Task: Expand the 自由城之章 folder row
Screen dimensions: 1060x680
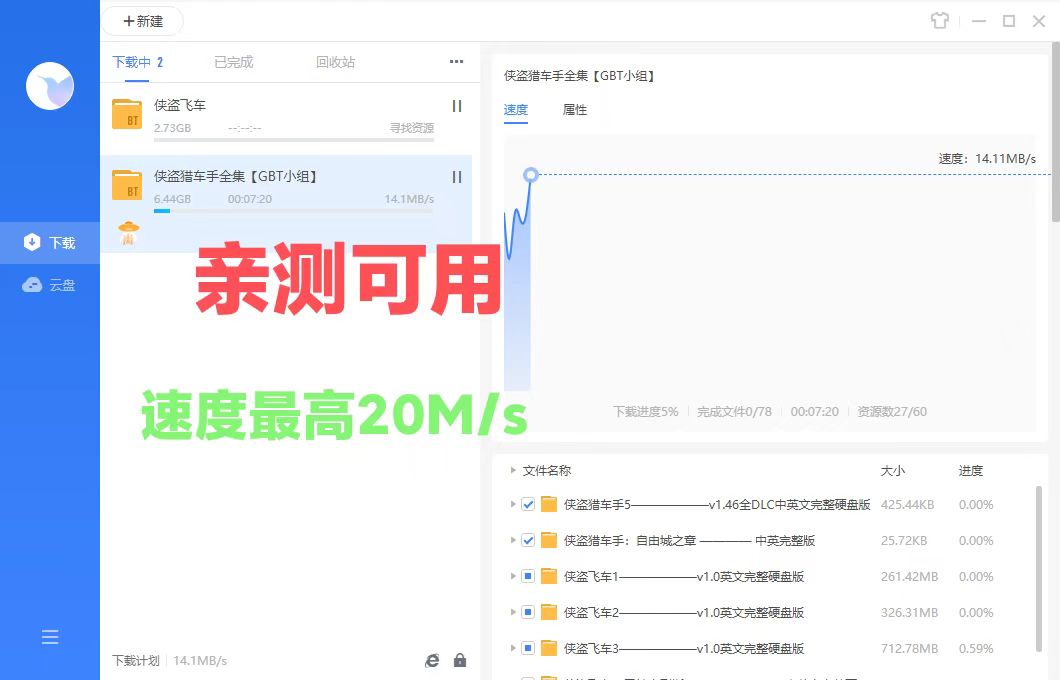Action: pos(512,540)
